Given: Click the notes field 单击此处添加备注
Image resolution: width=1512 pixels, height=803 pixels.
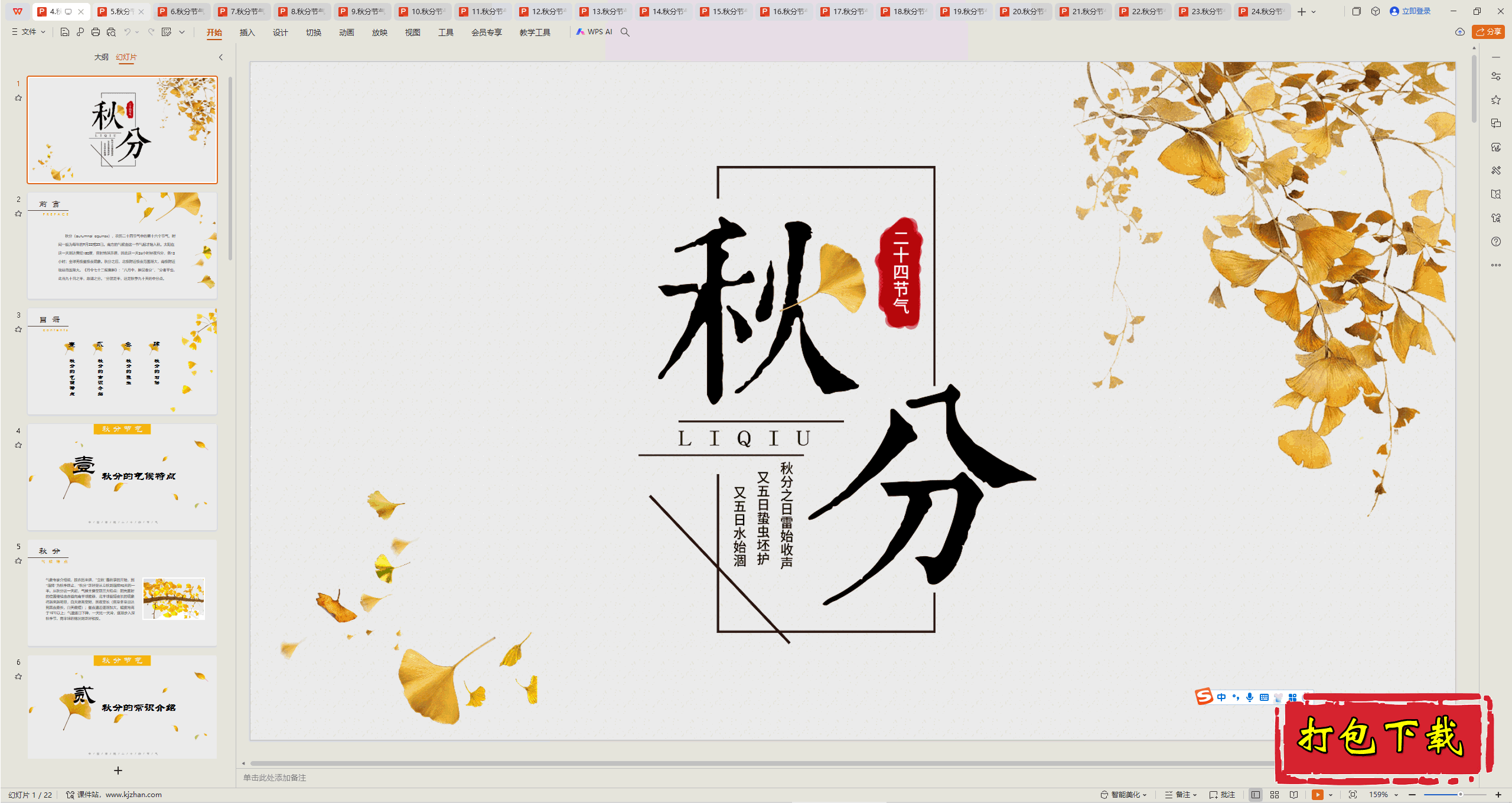Looking at the screenshot, I should point(275,778).
